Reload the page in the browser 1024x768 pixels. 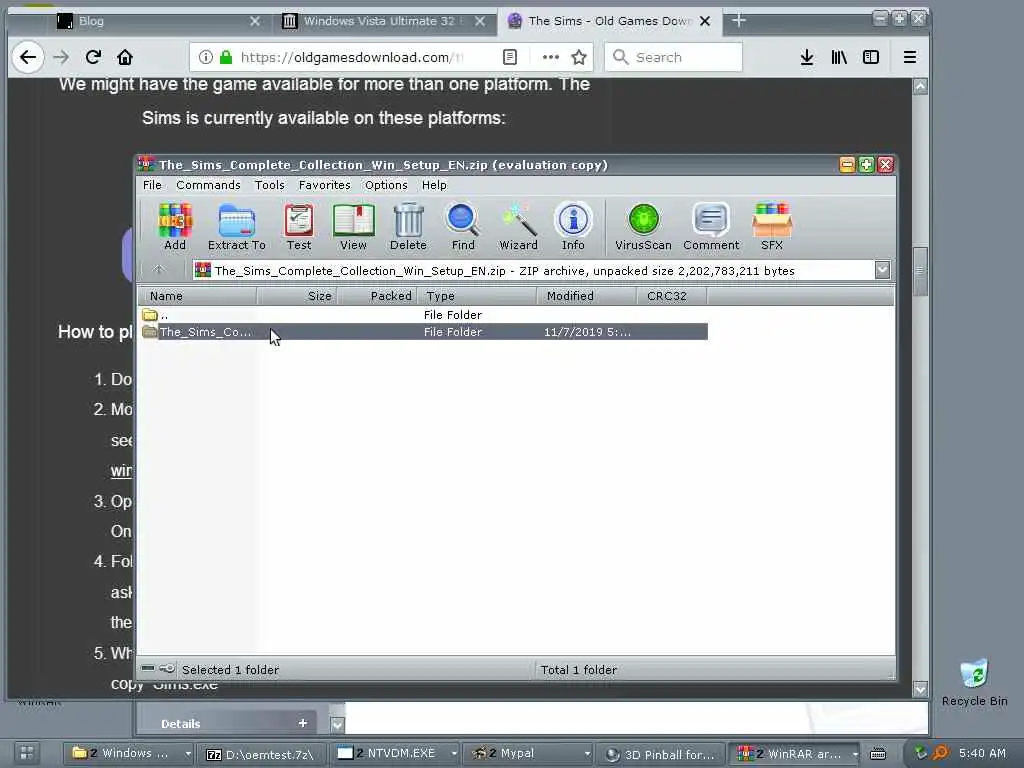(x=93, y=57)
